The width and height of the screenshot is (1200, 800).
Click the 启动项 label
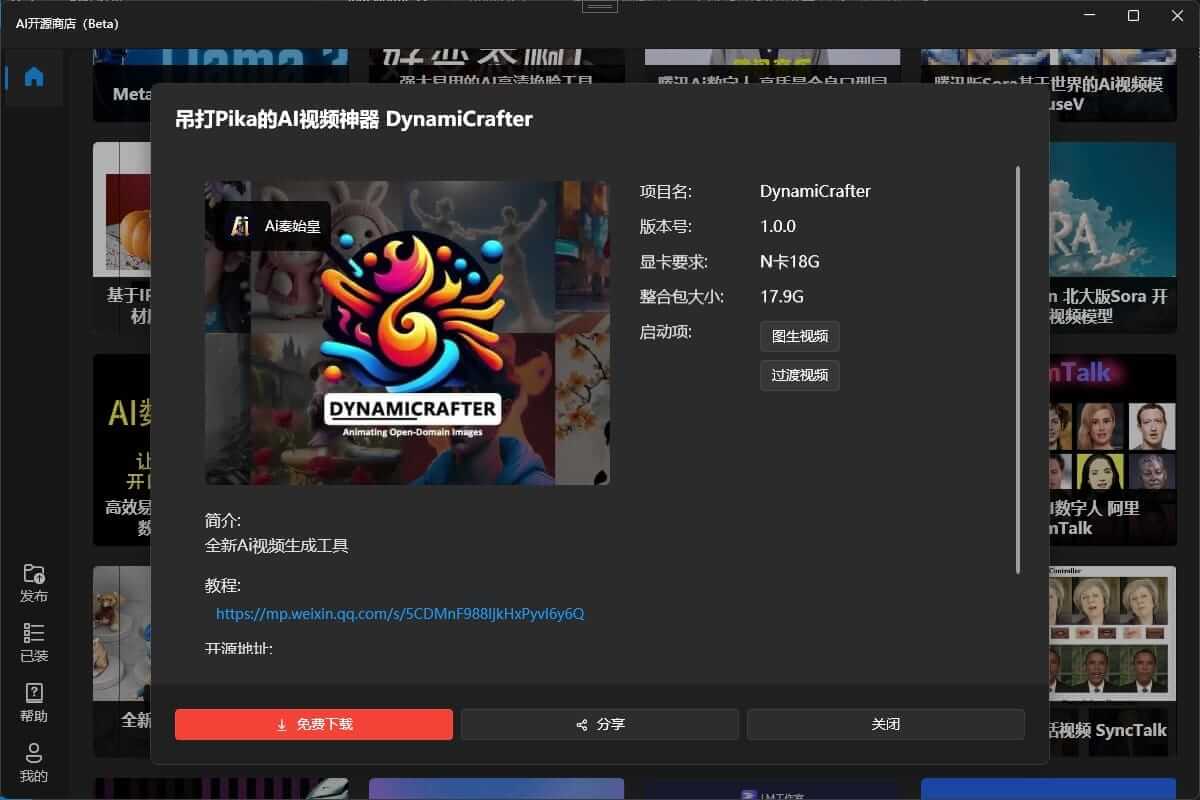[x=666, y=332]
